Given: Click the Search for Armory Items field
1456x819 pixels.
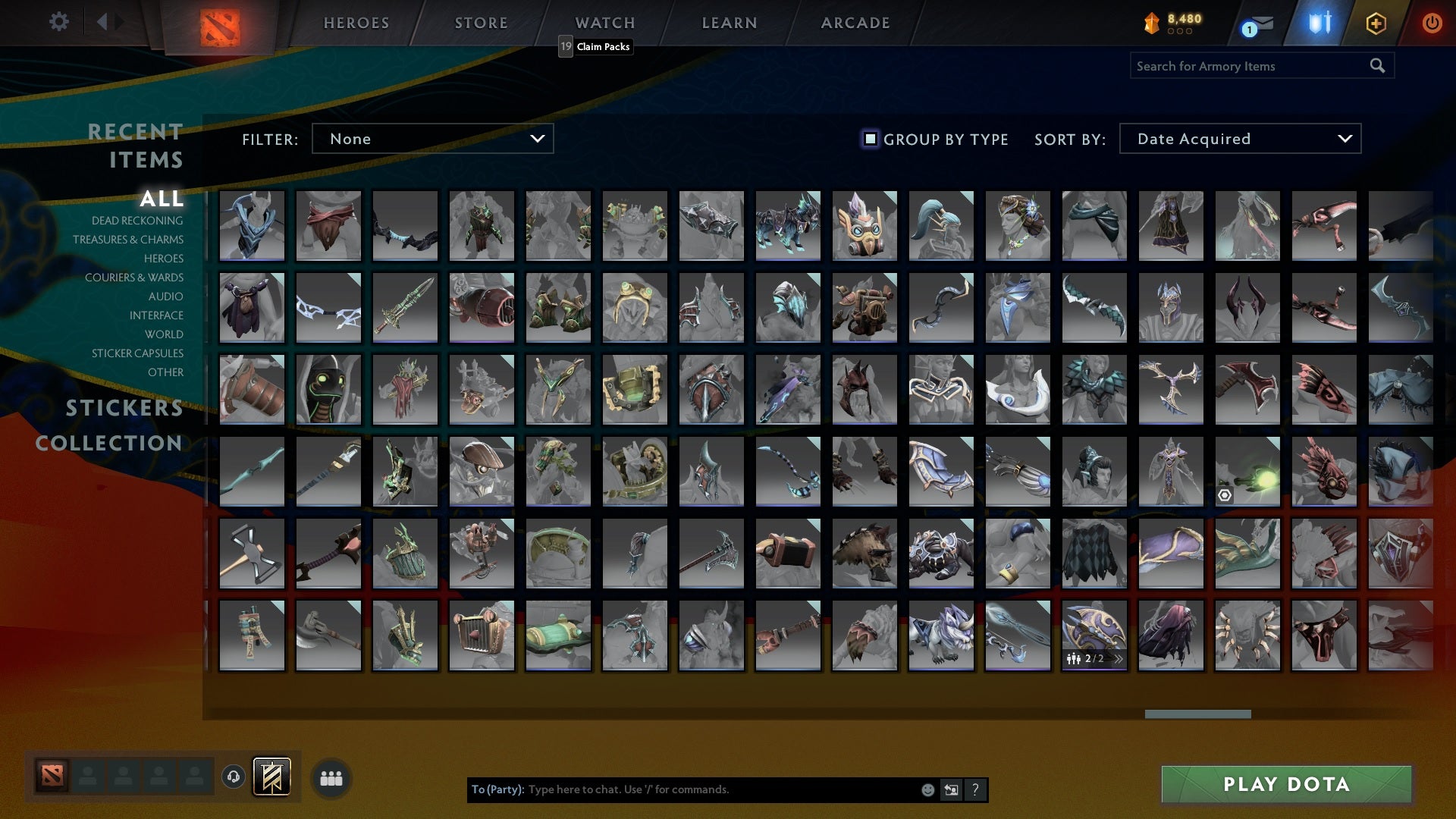Looking at the screenshot, I should click(1250, 66).
